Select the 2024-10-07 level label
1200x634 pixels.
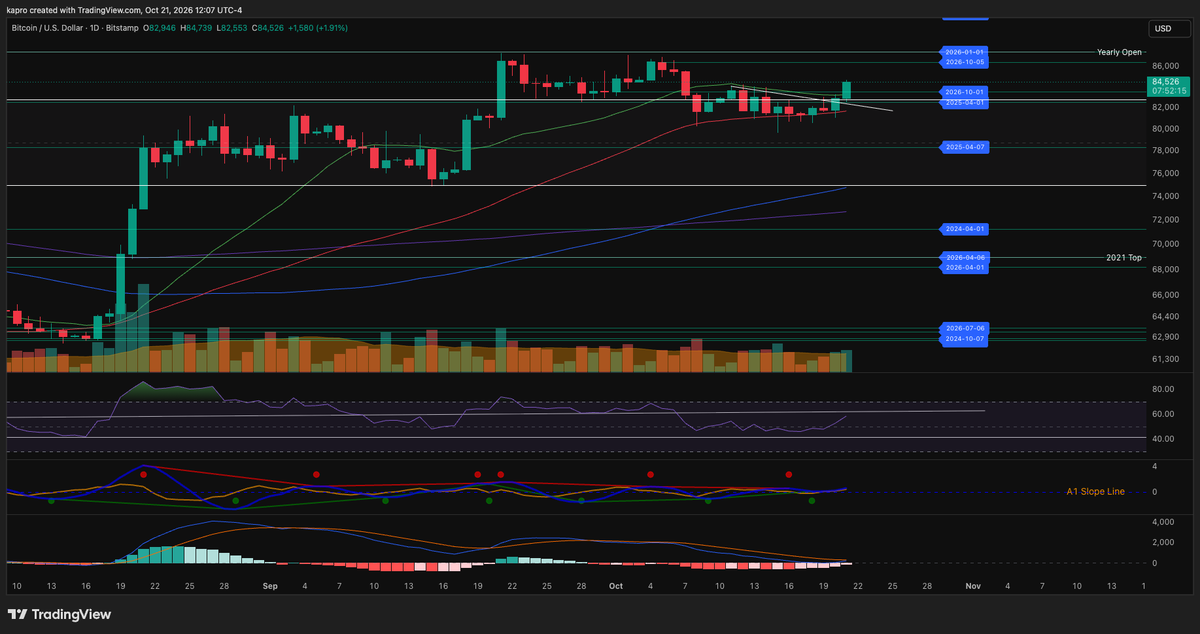pyautogui.click(x=965, y=338)
